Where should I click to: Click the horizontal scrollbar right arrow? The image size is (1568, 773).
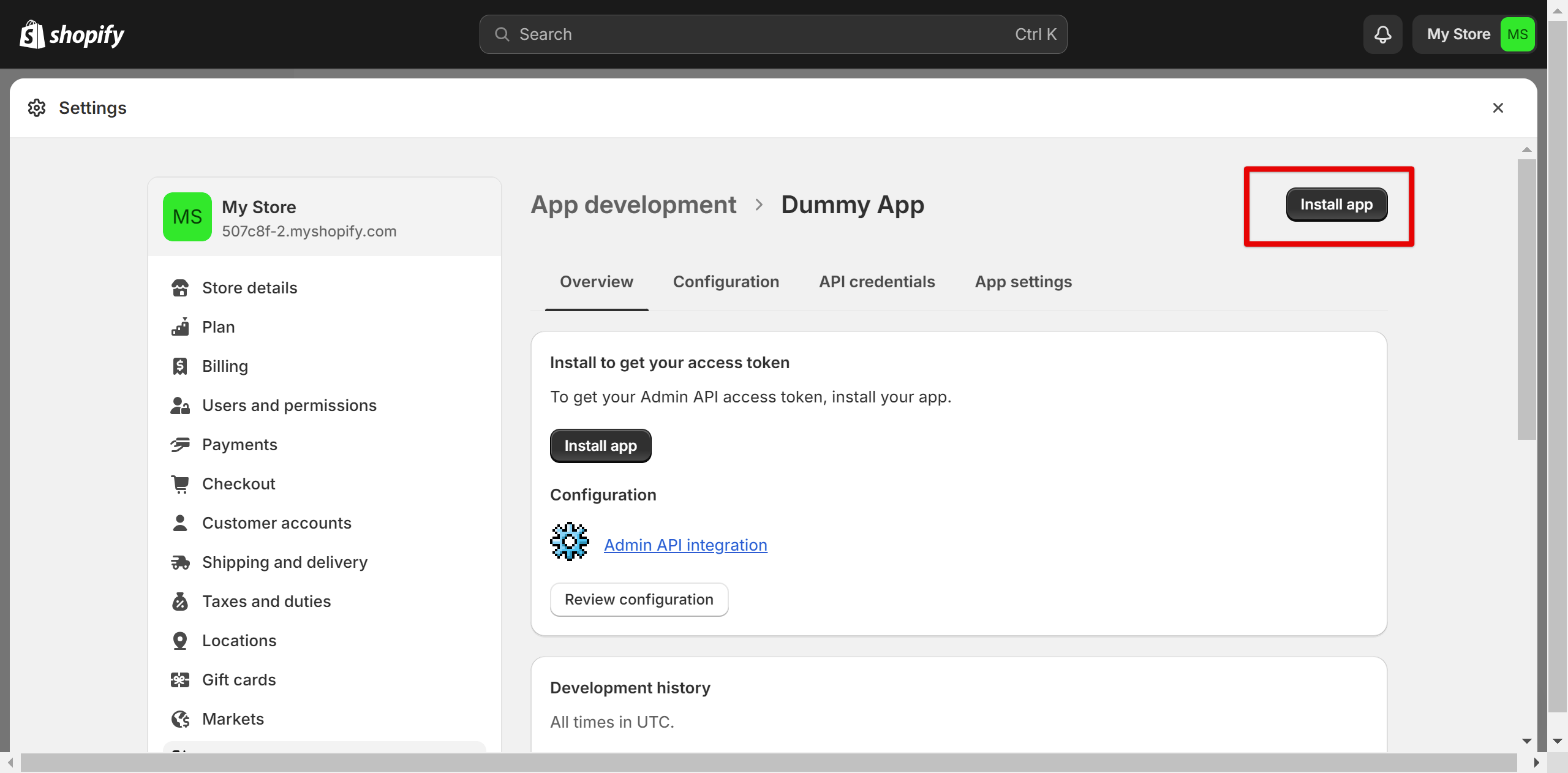(x=1536, y=763)
